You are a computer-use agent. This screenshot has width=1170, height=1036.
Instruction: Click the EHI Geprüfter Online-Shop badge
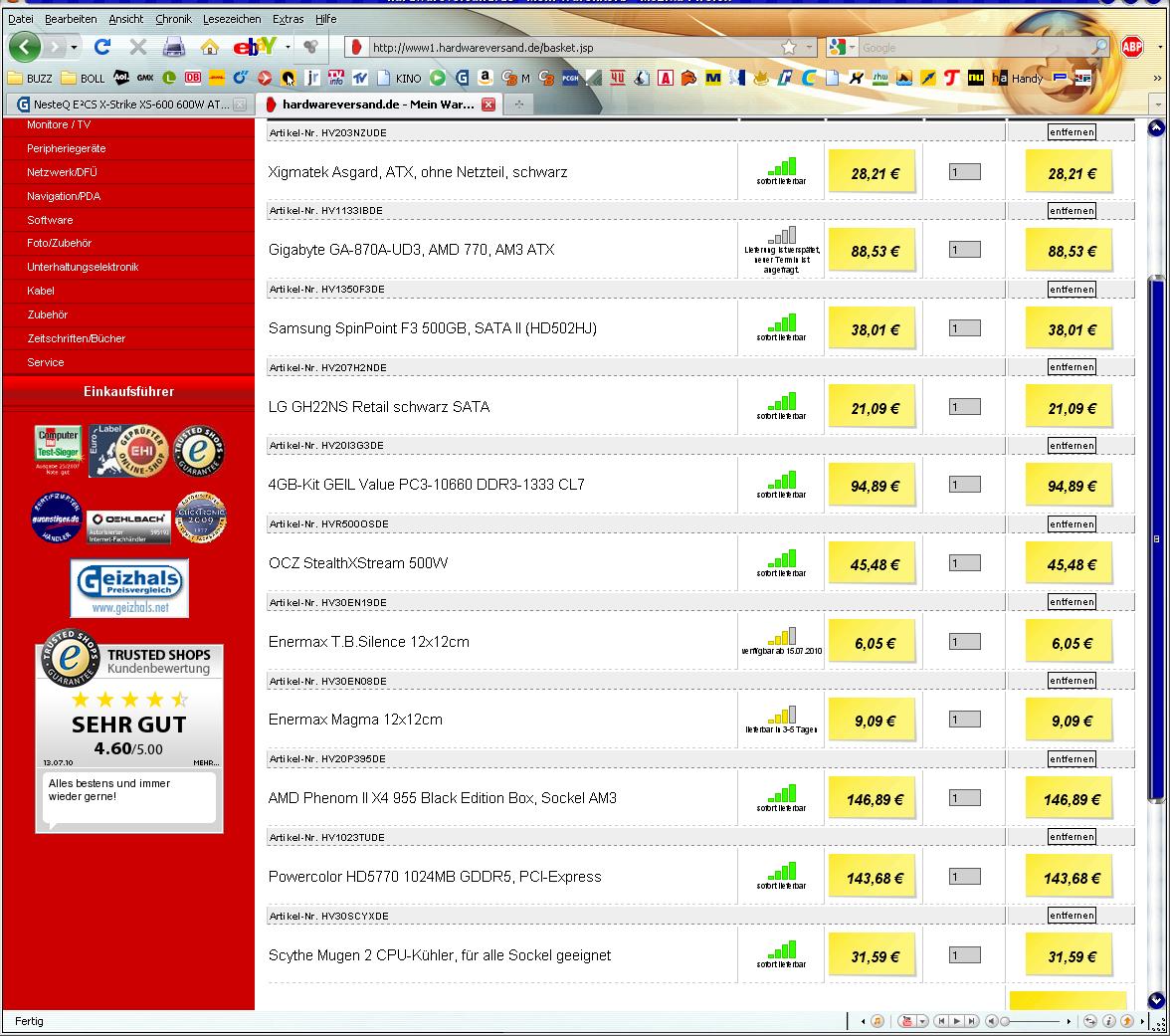127,451
